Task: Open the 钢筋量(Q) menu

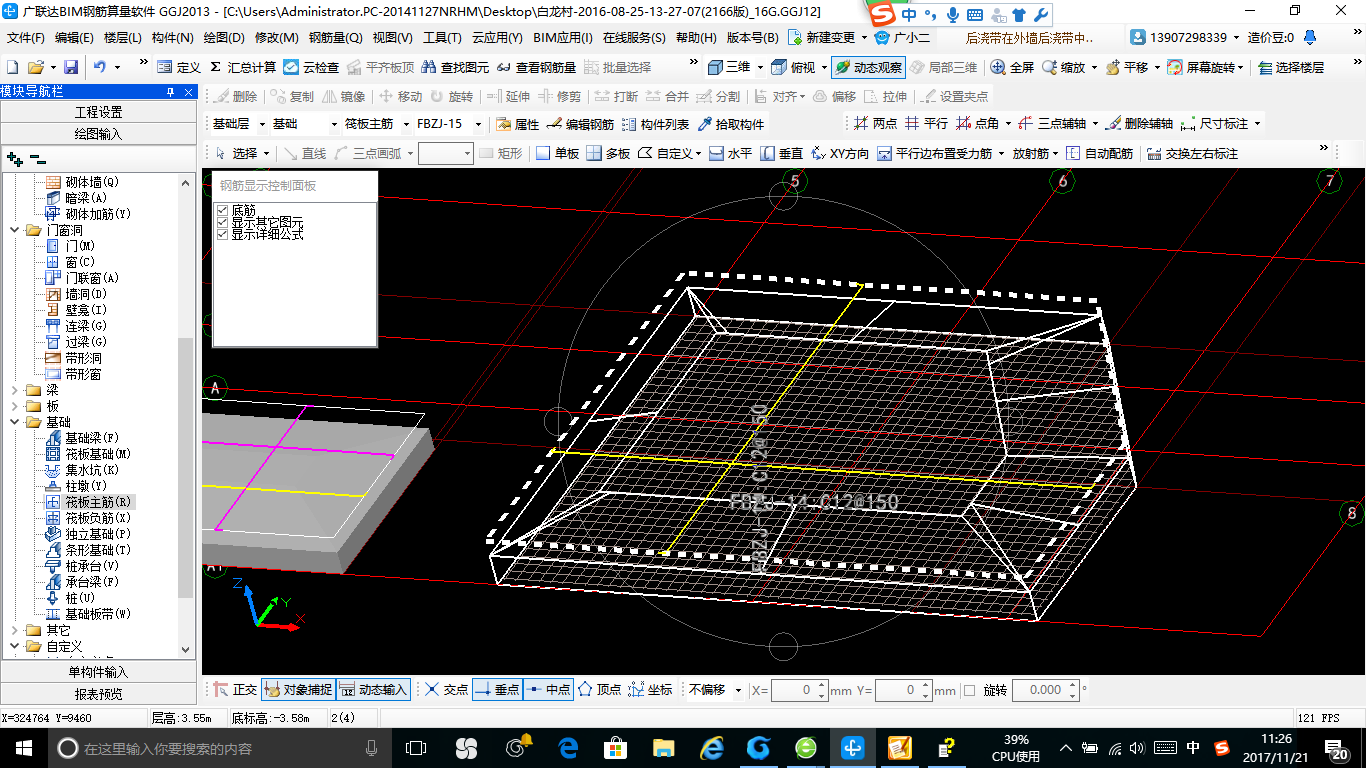Action: pos(335,38)
